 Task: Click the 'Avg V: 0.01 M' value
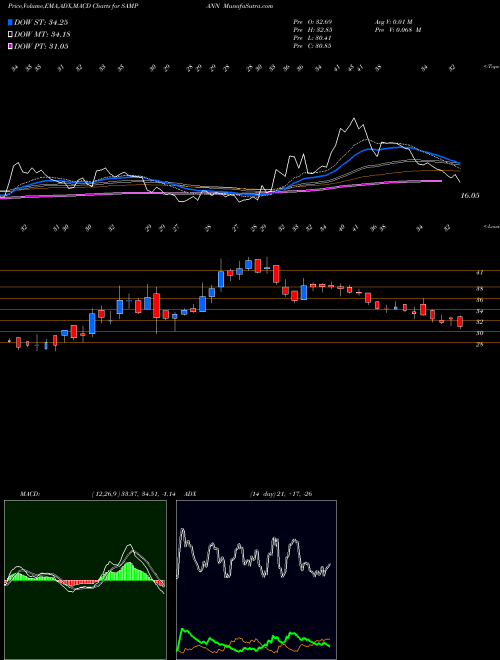click(396, 21)
